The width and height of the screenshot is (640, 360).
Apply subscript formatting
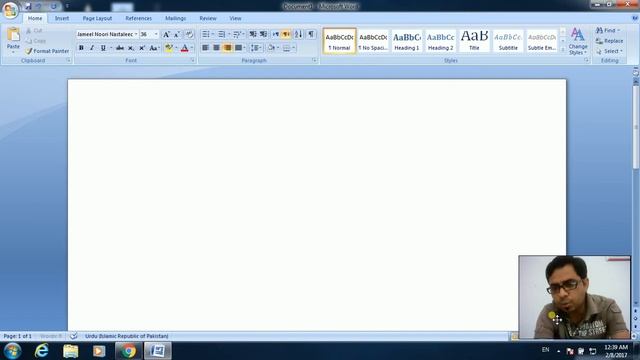tap(131, 48)
